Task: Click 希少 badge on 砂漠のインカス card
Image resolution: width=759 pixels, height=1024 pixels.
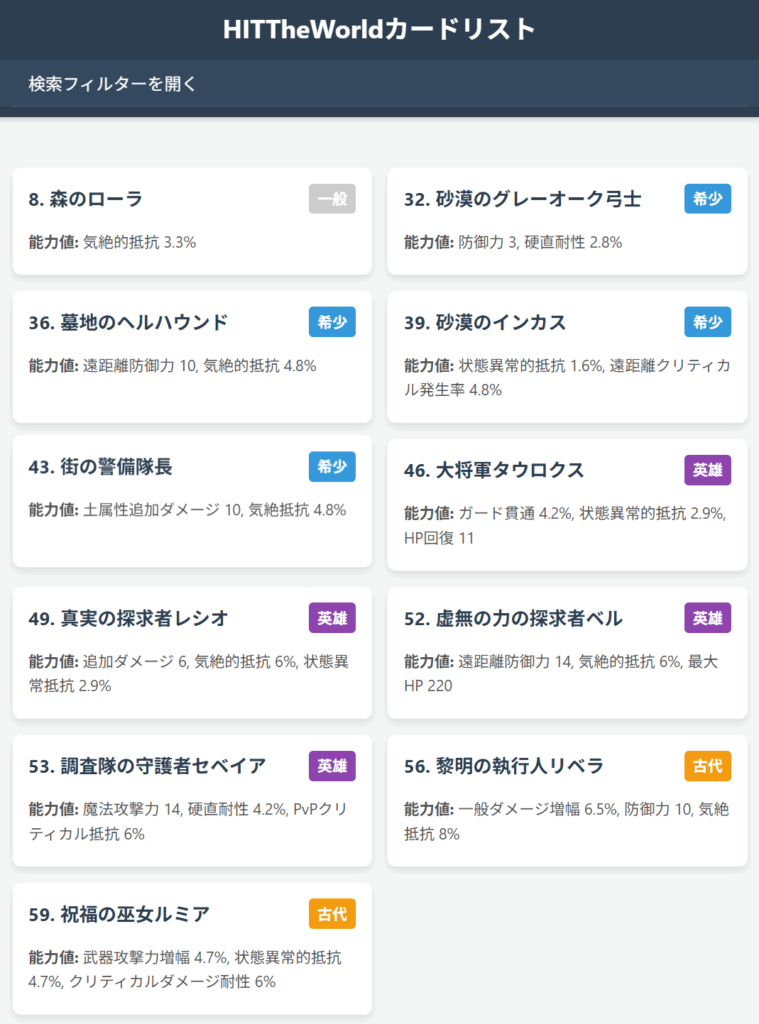Action: [707, 322]
